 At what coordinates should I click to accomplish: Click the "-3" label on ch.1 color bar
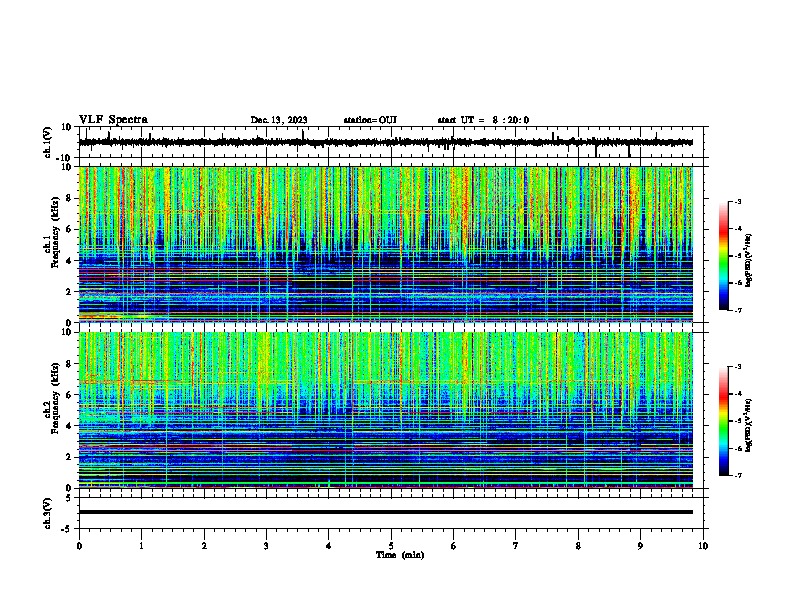click(x=737, y=201)
